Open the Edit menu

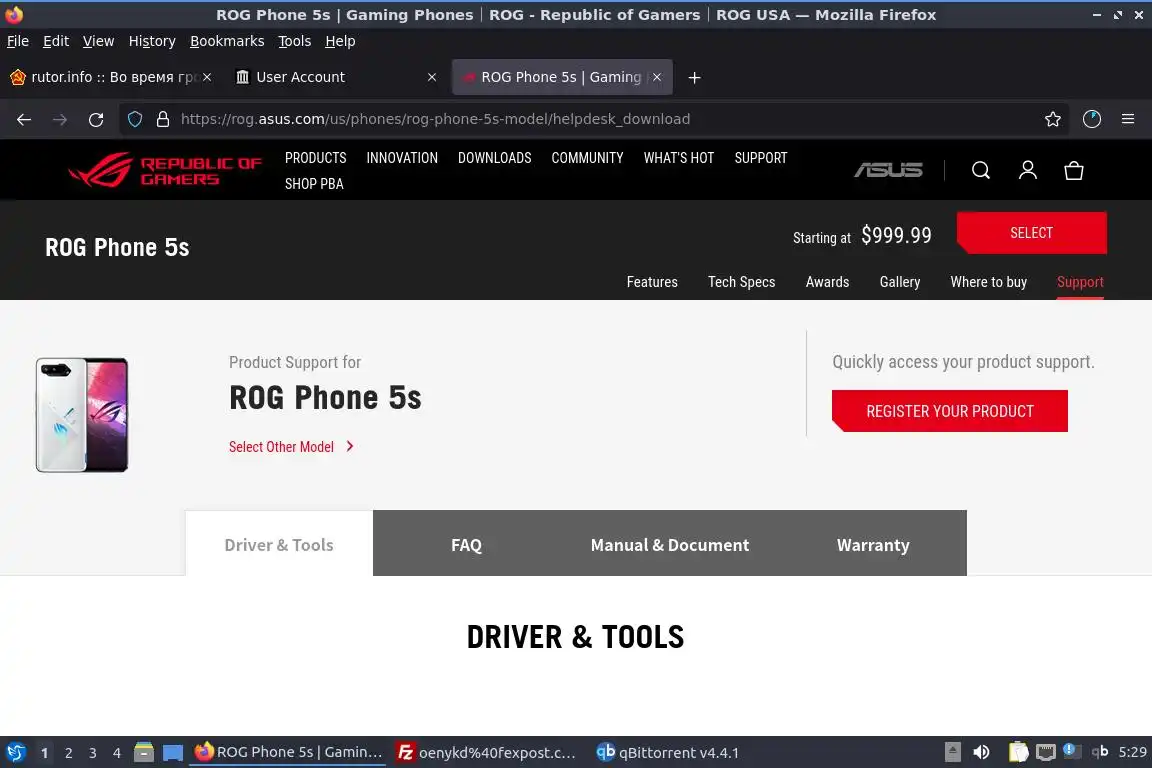[56, 41]
